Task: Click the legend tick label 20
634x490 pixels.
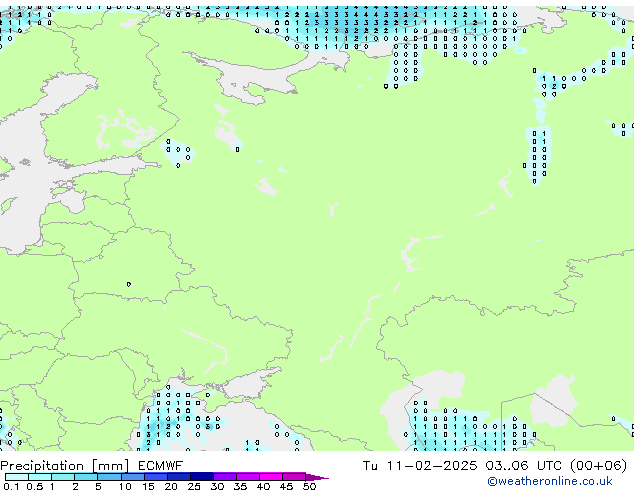Action: point(171,486)
